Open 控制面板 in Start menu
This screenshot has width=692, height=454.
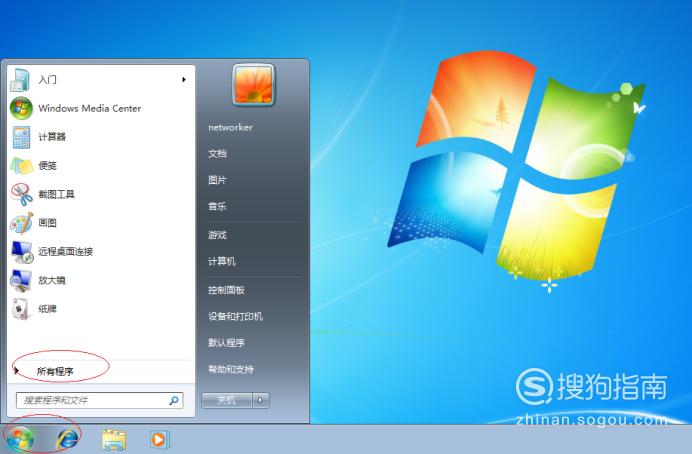(226, 290)
